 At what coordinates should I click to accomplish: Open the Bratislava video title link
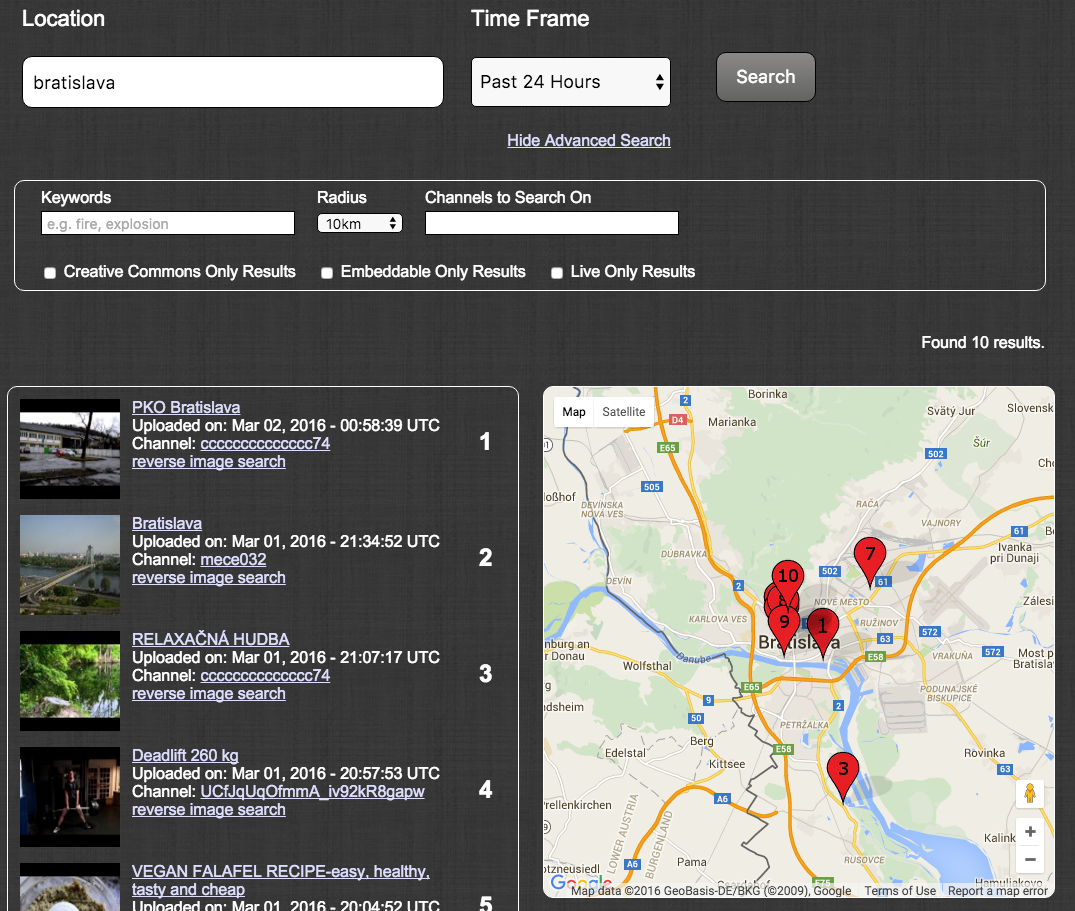coord(167,523)
